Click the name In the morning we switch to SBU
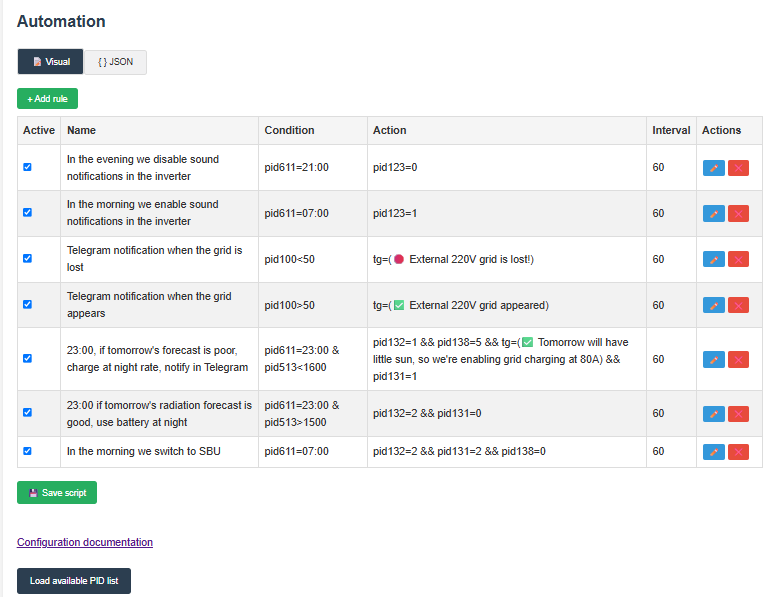The height and width of the screenshot is (597, 765). click(x=143, y=452)
